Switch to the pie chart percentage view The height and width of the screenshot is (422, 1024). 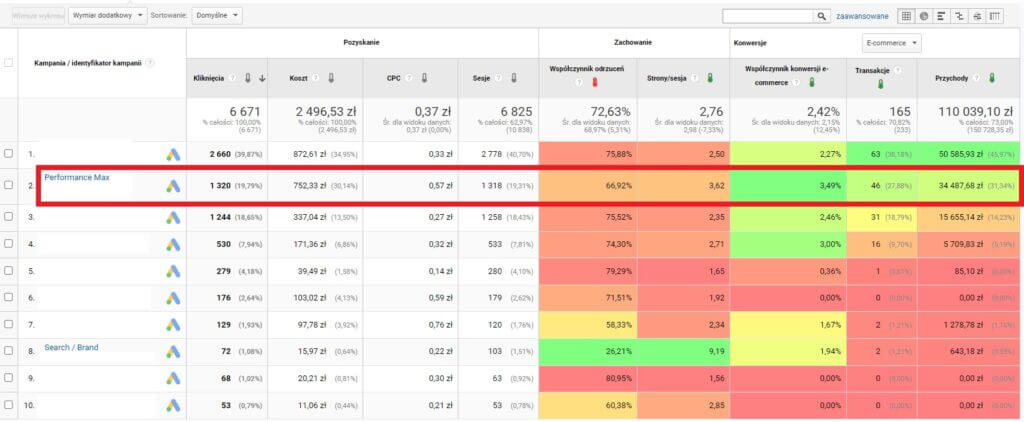[x=923, y=16]
